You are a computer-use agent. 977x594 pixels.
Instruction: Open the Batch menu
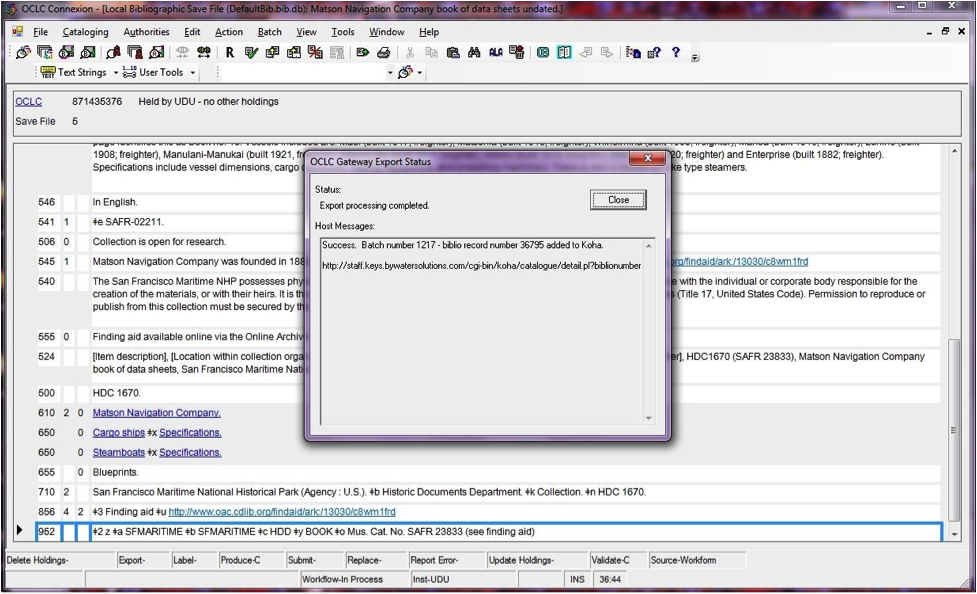[x=270, y=32]
